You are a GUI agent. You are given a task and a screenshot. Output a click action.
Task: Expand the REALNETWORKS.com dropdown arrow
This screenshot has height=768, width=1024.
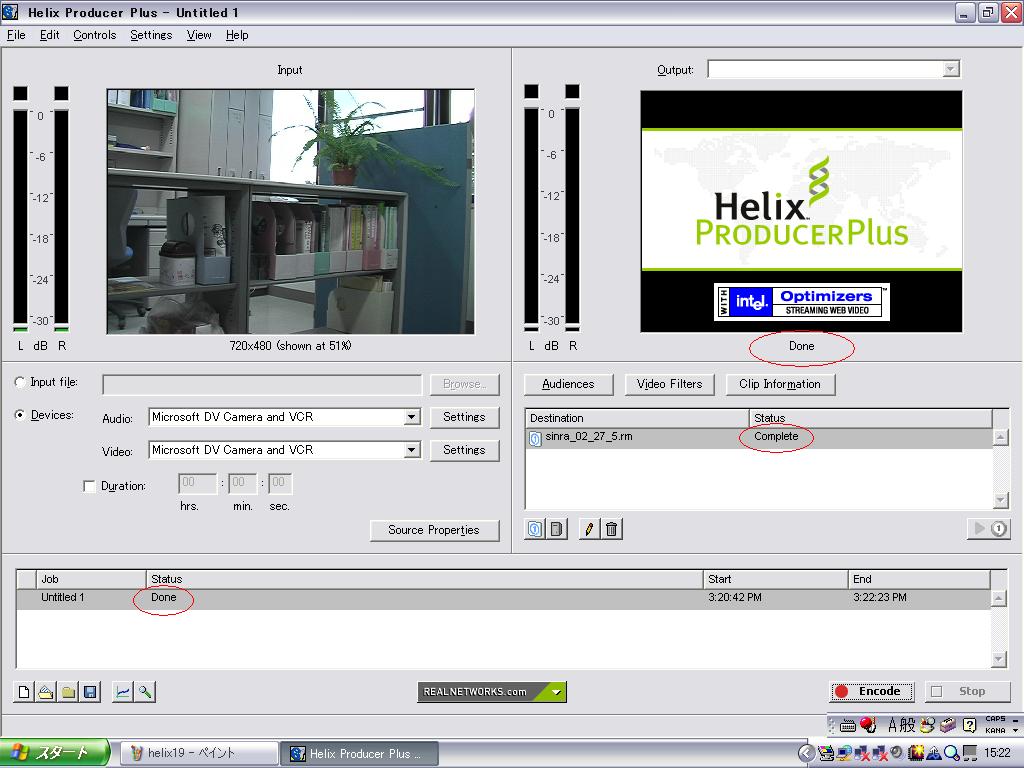tap(556, 692)
